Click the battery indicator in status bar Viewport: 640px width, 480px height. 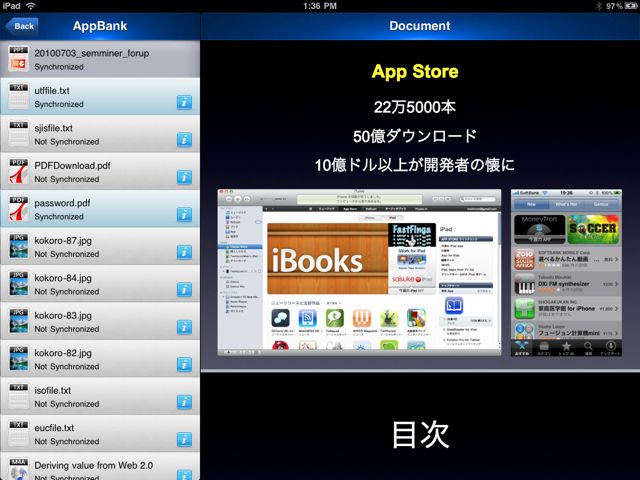pos(630,6)
